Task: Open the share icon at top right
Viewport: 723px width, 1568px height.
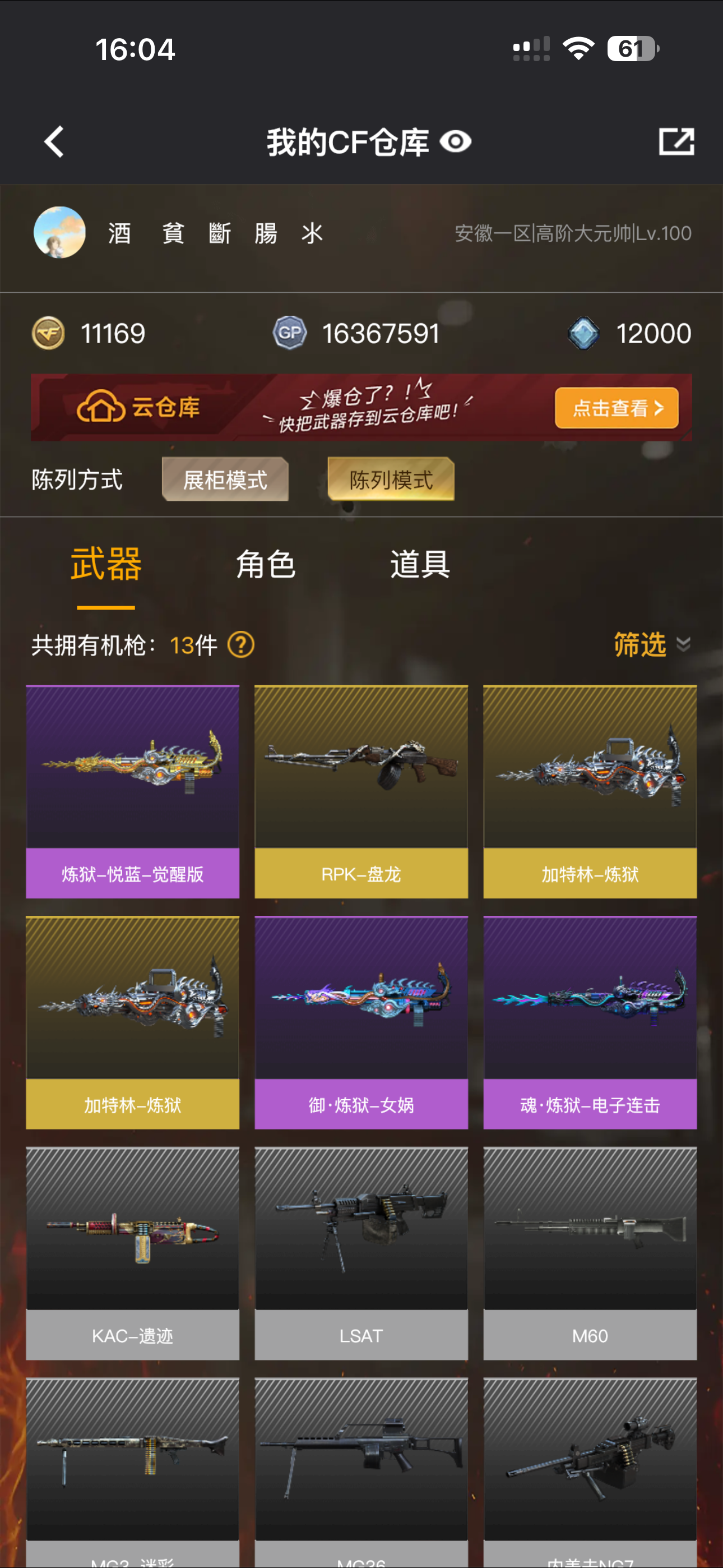Action: click(676, 142)
